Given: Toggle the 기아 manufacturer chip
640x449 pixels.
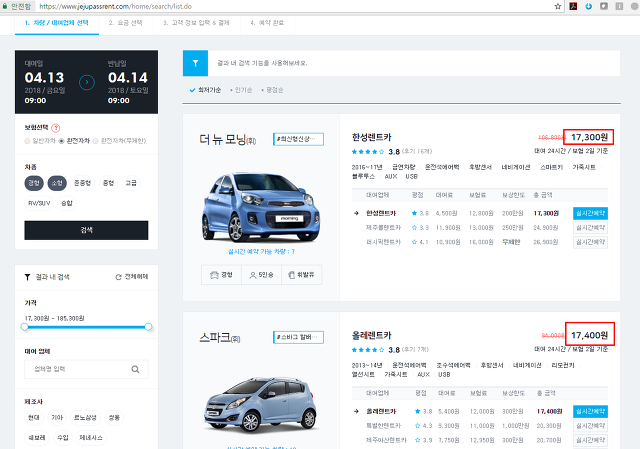Looking at the screenshot, I should [57, 418].
